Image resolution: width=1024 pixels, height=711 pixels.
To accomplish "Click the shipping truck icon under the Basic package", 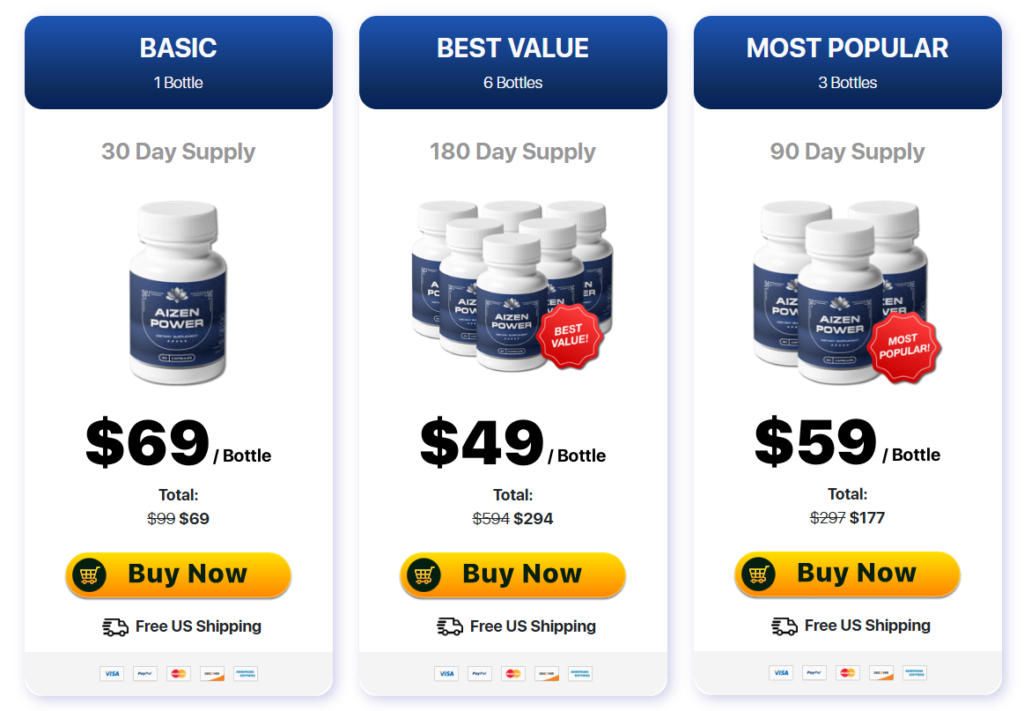I will tap(115, 627).
